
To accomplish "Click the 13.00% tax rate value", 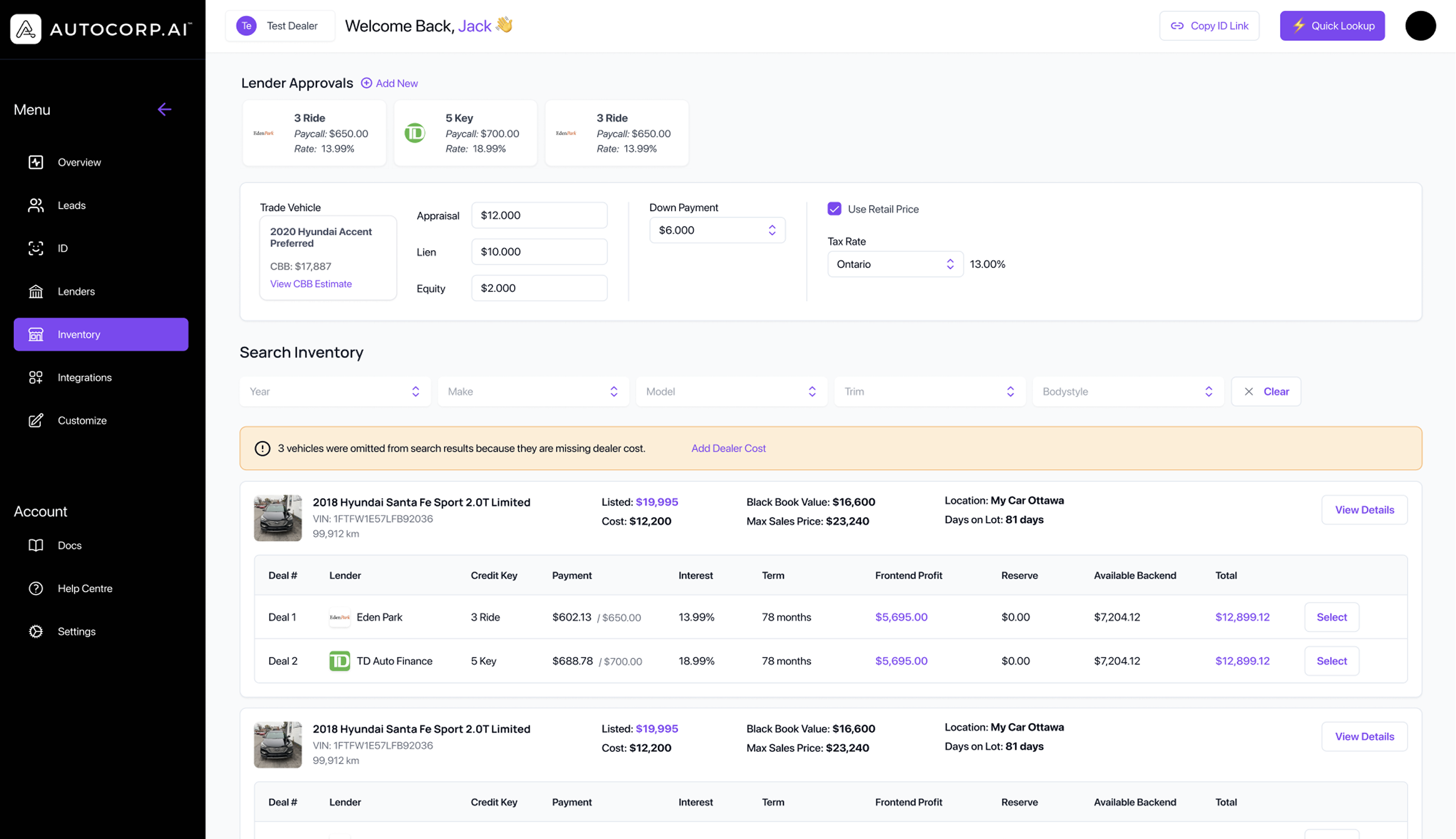I will pos(987,264).
